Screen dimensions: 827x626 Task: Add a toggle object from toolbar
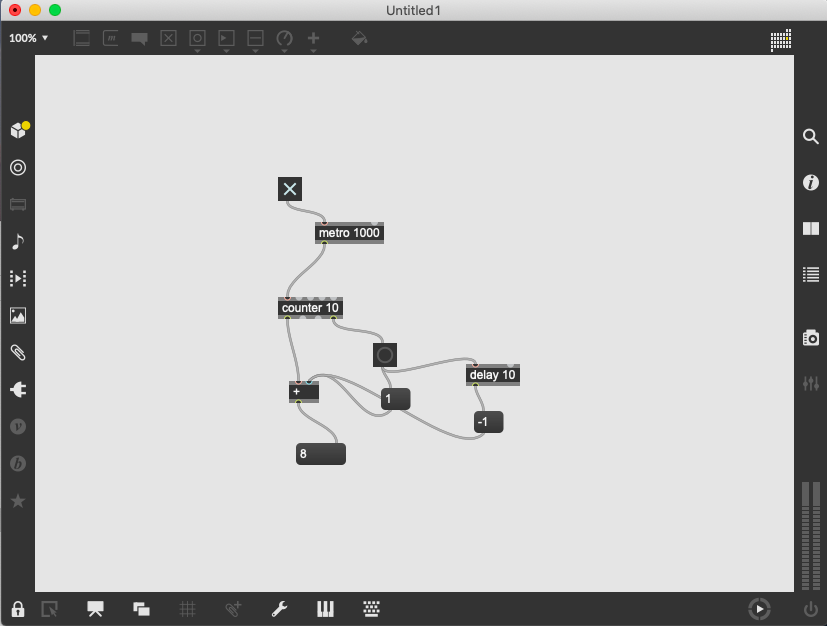tap(168, 38)
